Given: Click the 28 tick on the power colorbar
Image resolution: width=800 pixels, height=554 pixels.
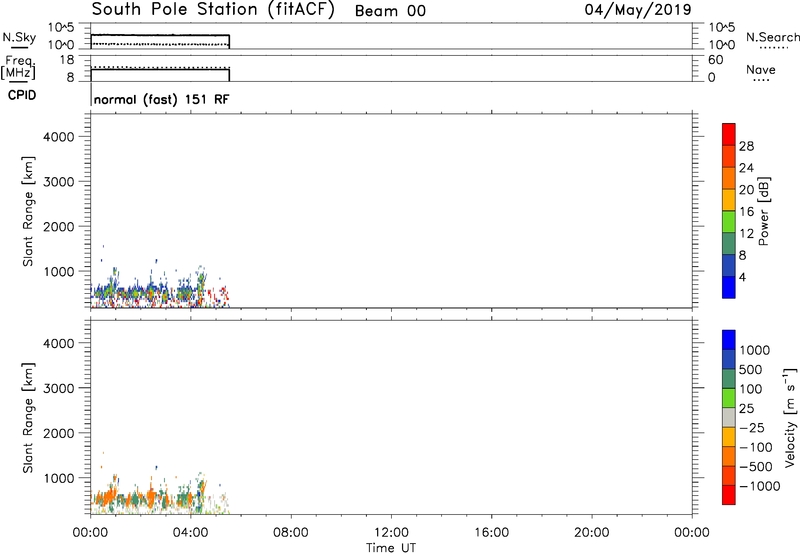Looking at the screenshot, I should pyautogui.click(x=746, y=146).
